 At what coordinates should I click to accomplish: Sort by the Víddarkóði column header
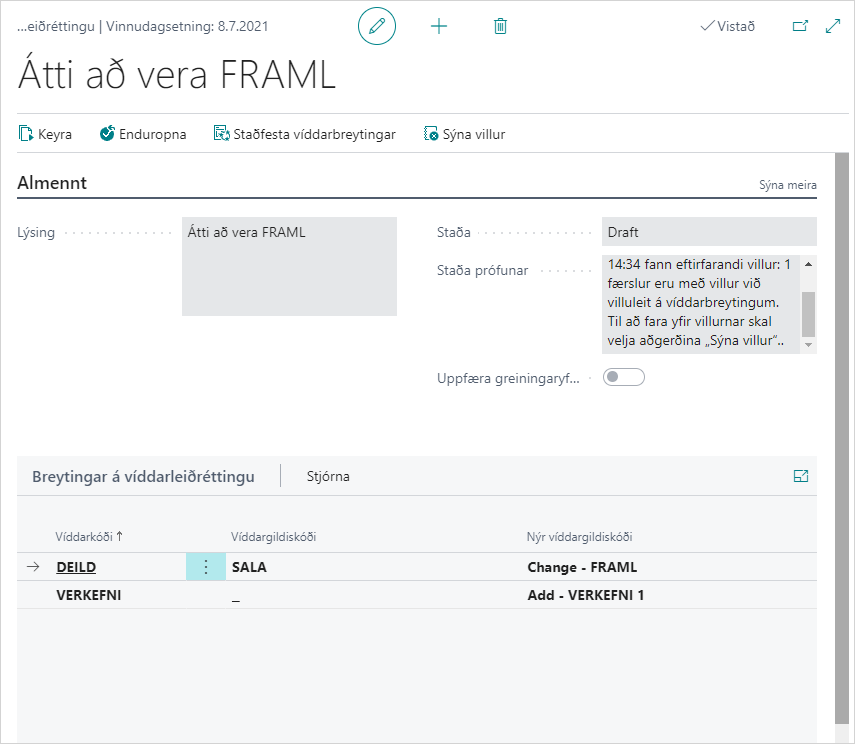point(88,537)
